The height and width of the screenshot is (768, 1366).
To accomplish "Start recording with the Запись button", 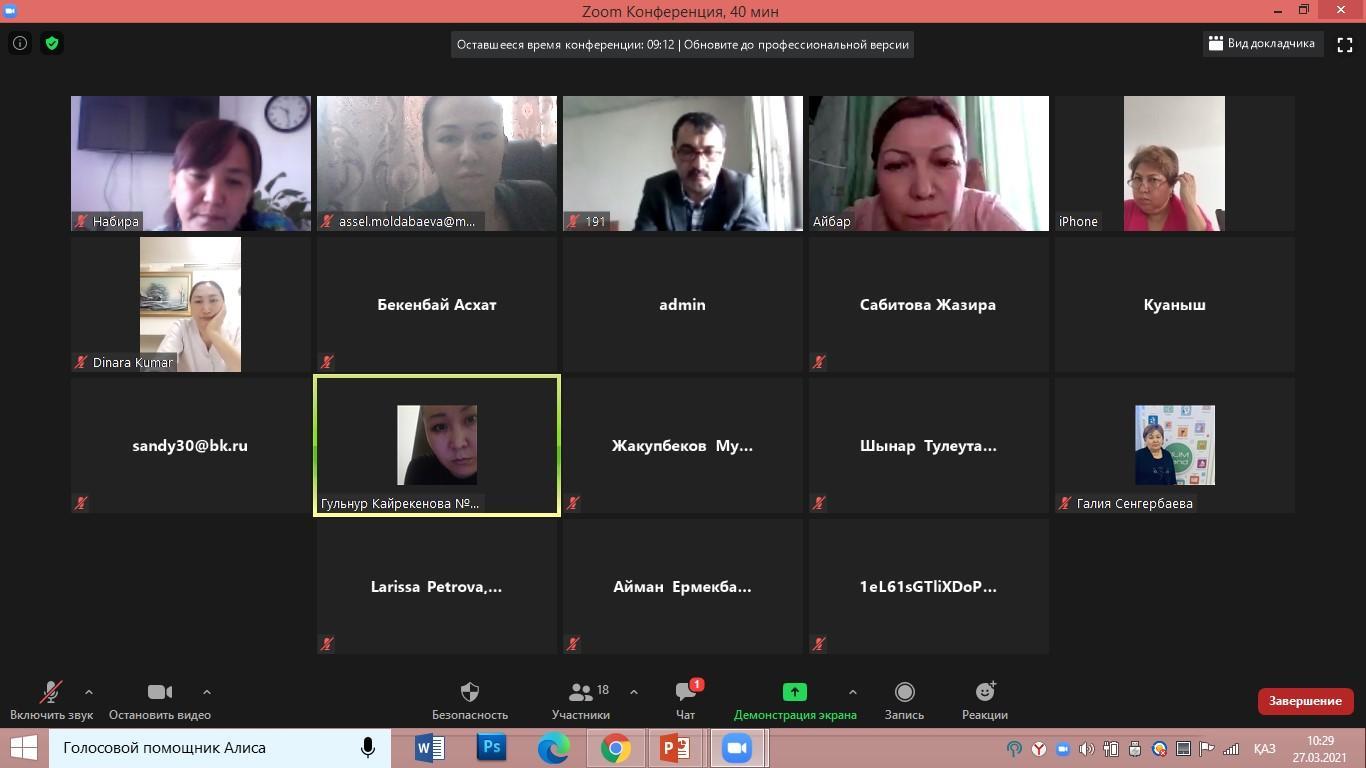I will pyautogui.click(x=904, y=700).
